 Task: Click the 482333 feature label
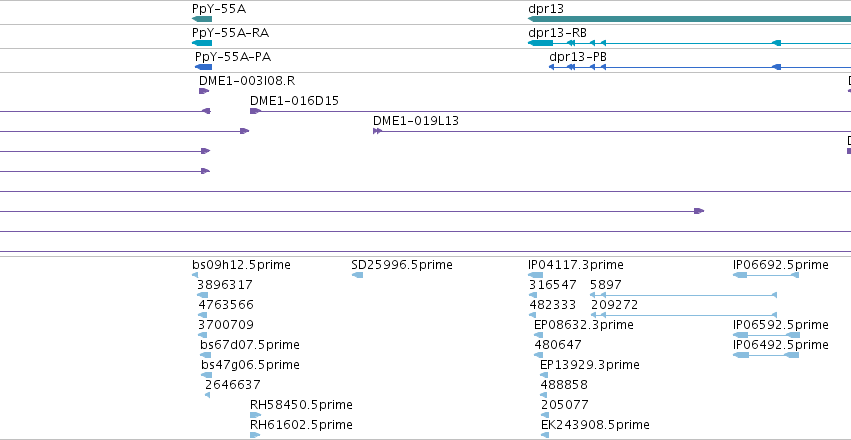pyautogui.click(x=552, y=305)
